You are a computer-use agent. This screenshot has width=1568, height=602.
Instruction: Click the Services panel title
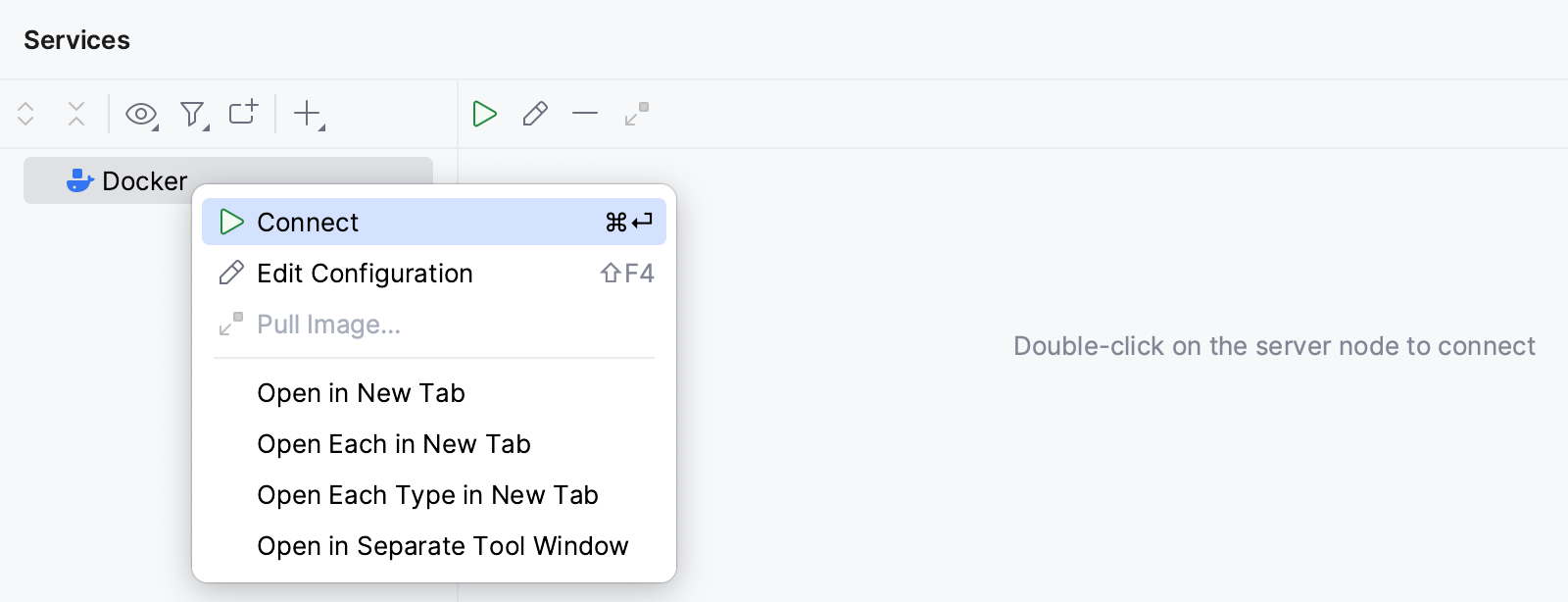pos(75,40)
